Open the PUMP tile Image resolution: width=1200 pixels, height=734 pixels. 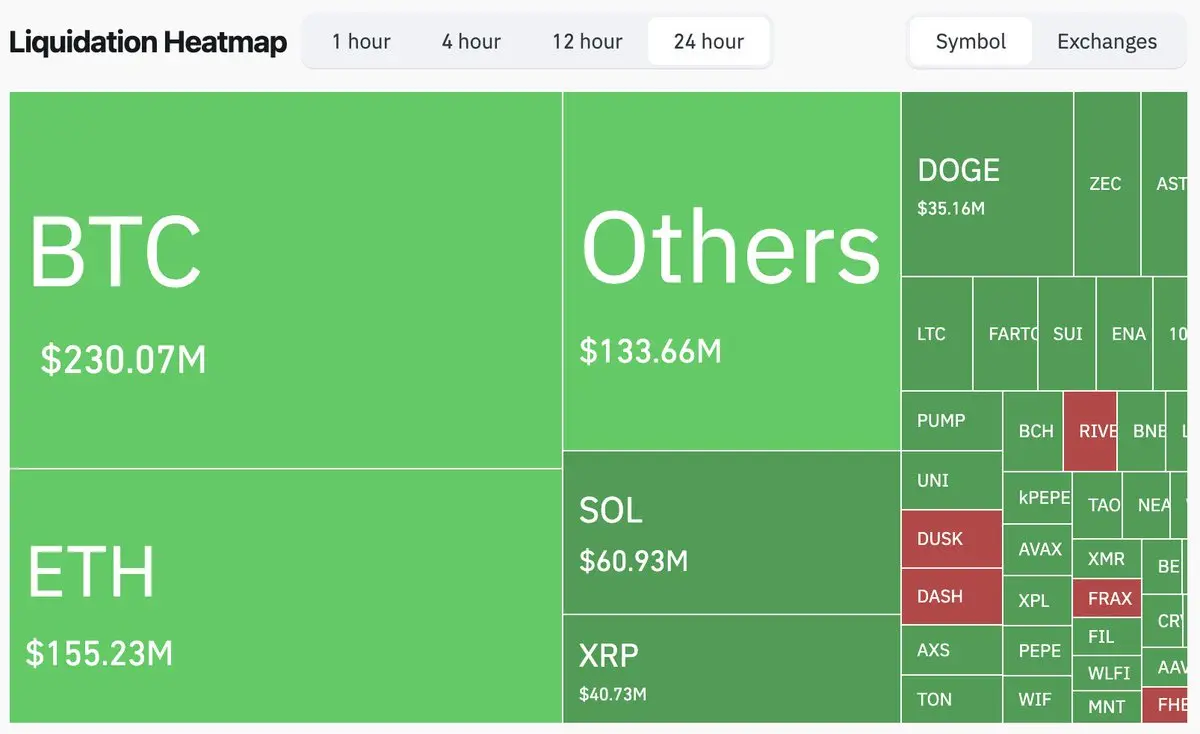(x=952, y=421)
